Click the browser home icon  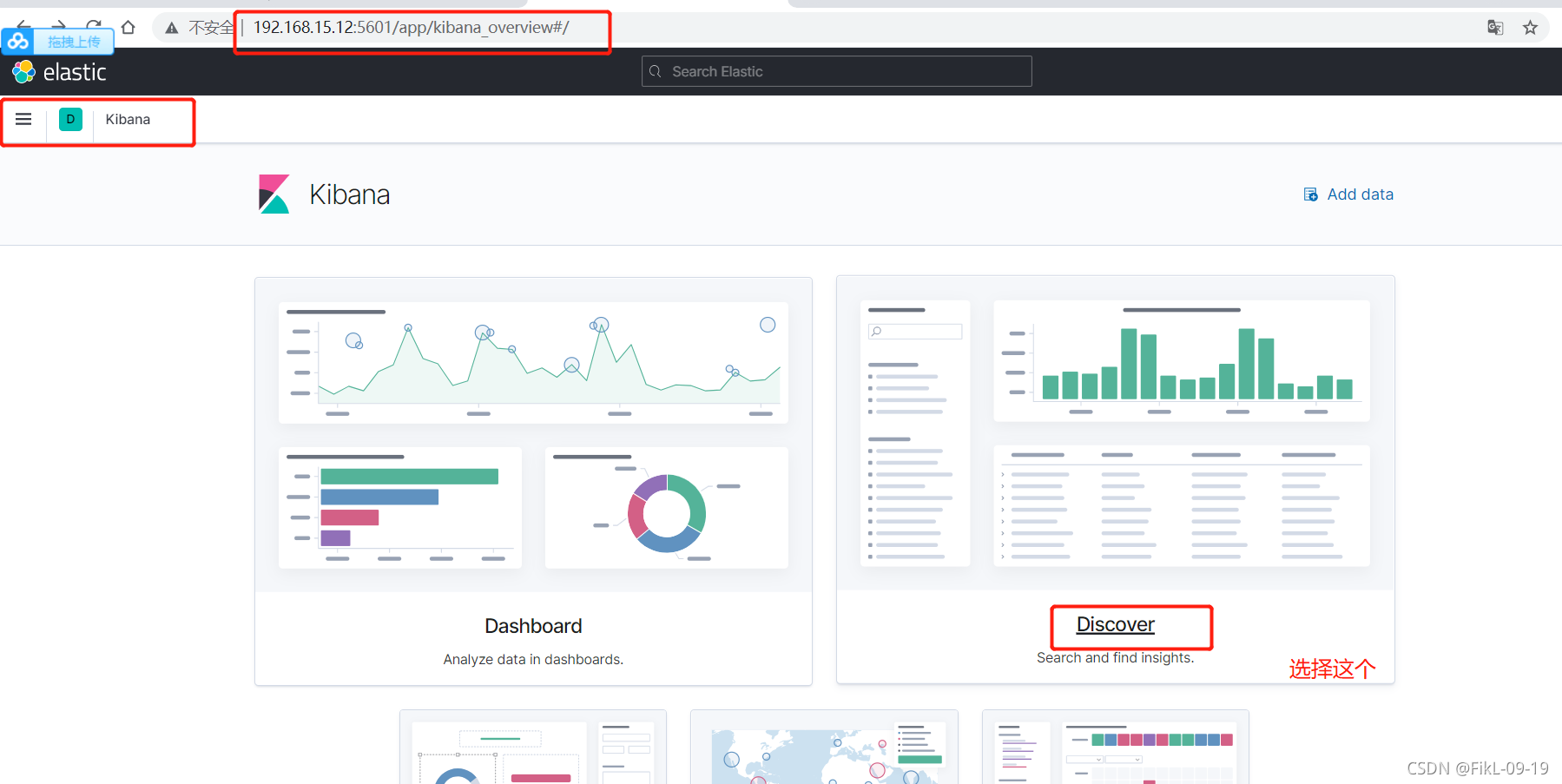point(128,27)
